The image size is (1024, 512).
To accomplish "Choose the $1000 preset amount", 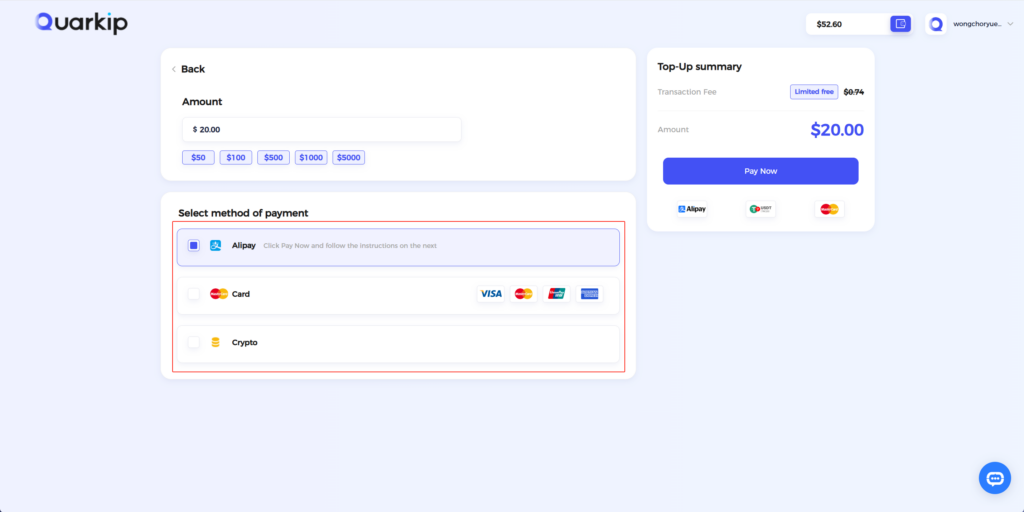I will pyautogui.click(x=311, y=157).
